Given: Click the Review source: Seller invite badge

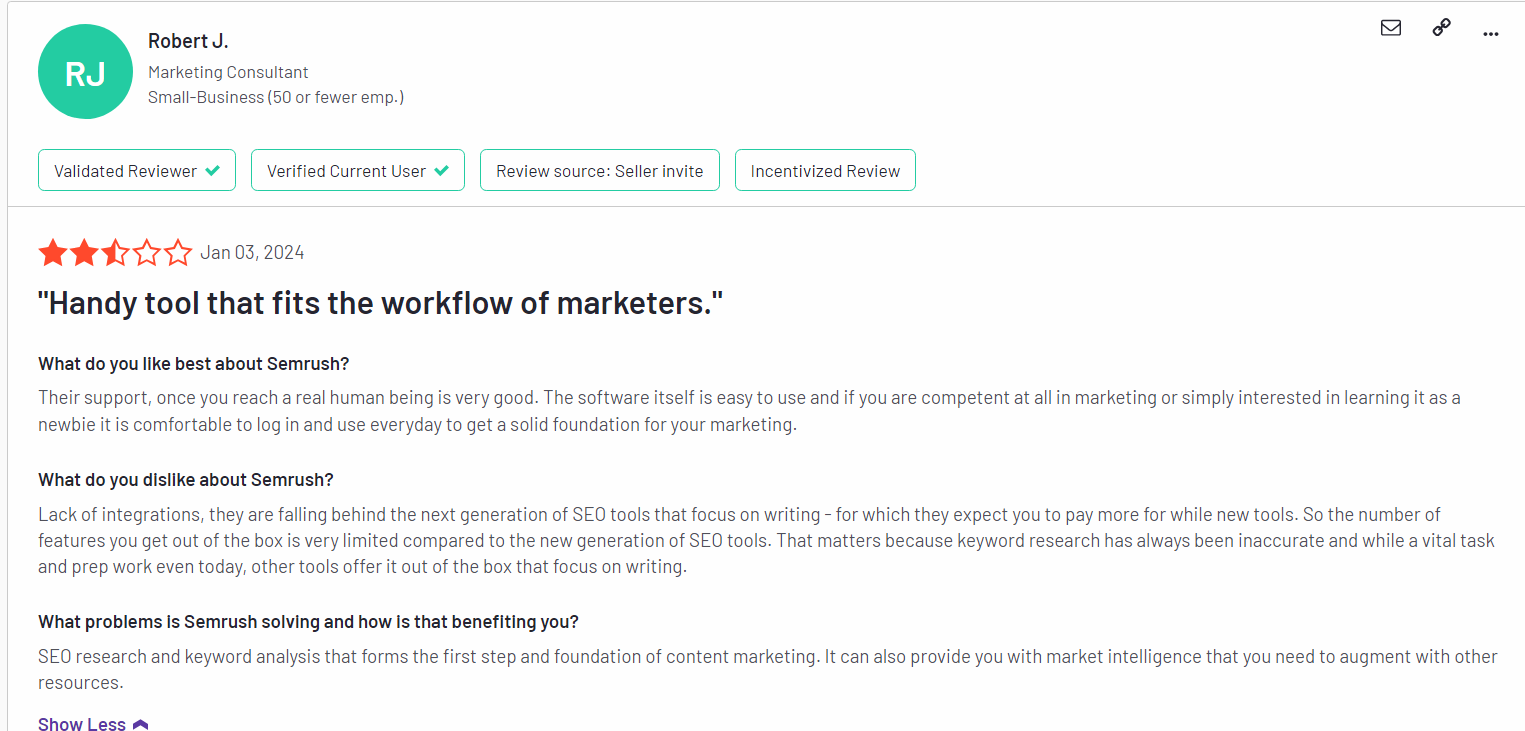Looking at the screenshot, I should pyautogui.click(x=600, y=170).
